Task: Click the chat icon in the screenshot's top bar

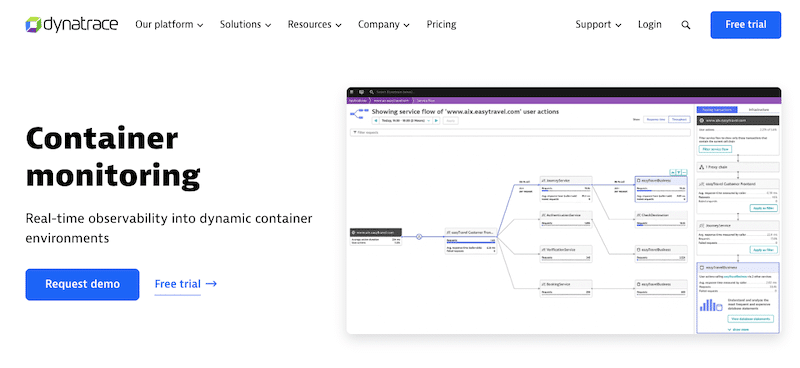Action: (361, 92)
